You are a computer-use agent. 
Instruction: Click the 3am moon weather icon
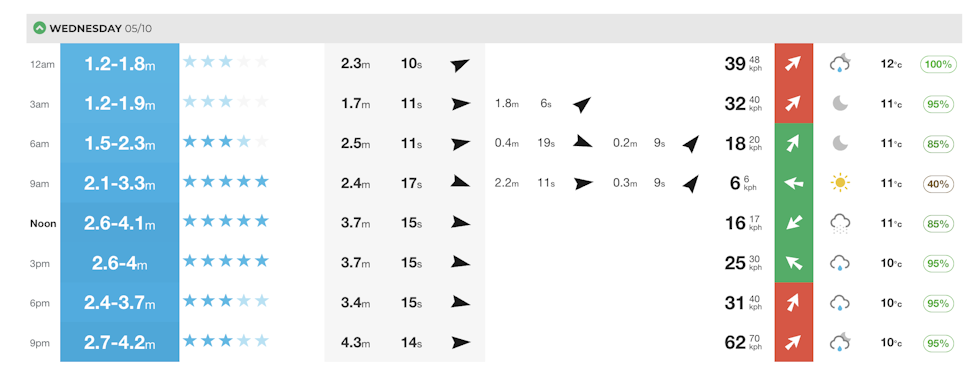pyautogui.click(x=841, y=104)
